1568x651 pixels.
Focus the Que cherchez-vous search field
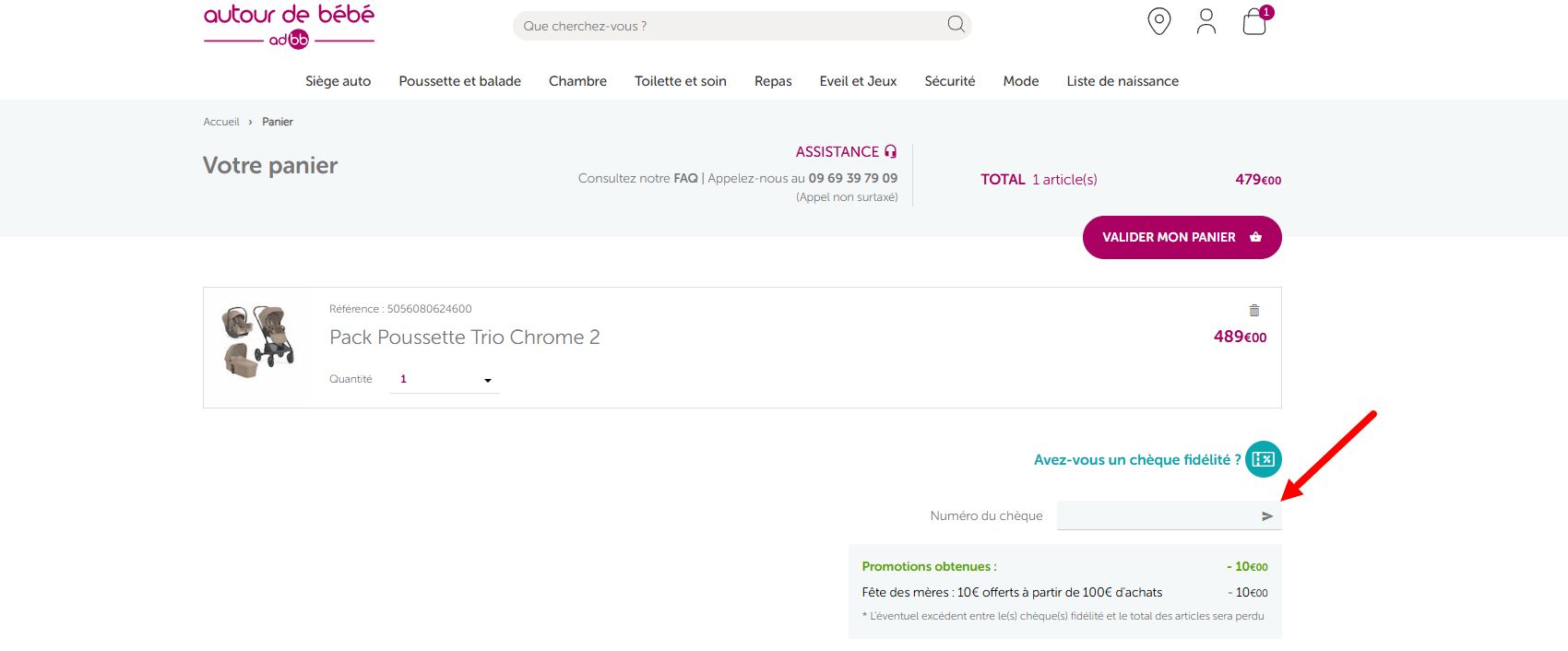(742, 26)
